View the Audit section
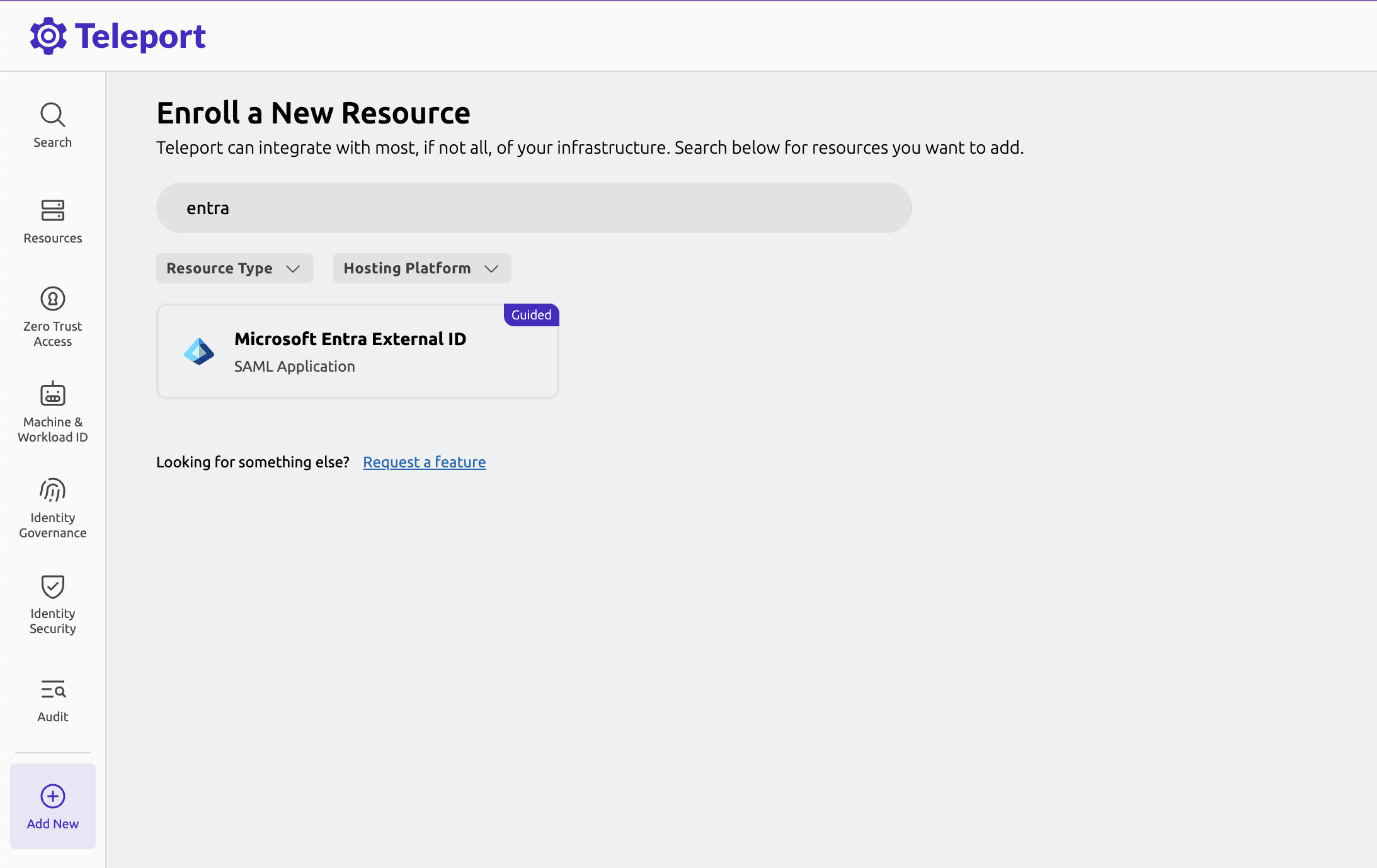 52,699
